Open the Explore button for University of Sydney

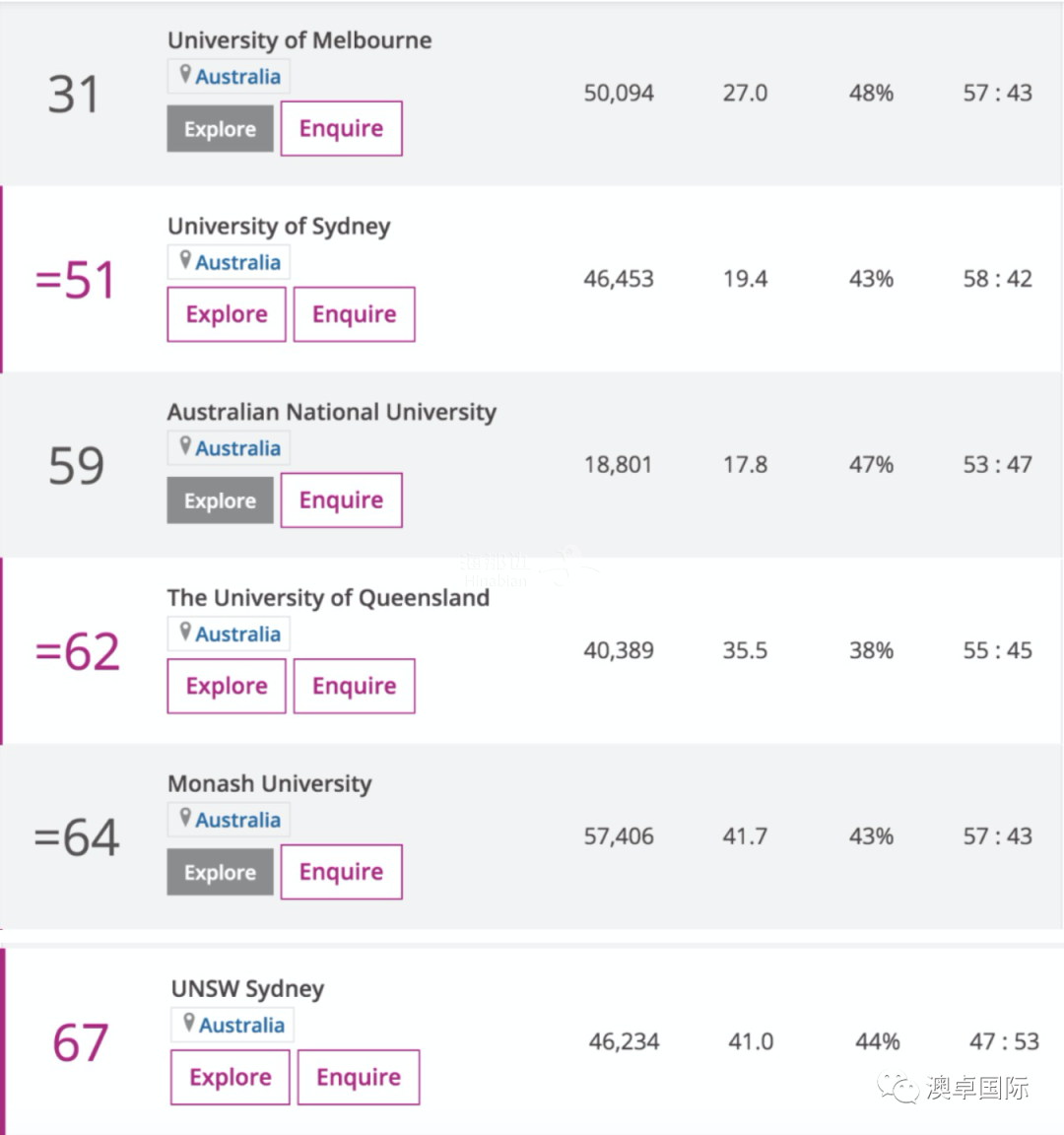point(227,314)
